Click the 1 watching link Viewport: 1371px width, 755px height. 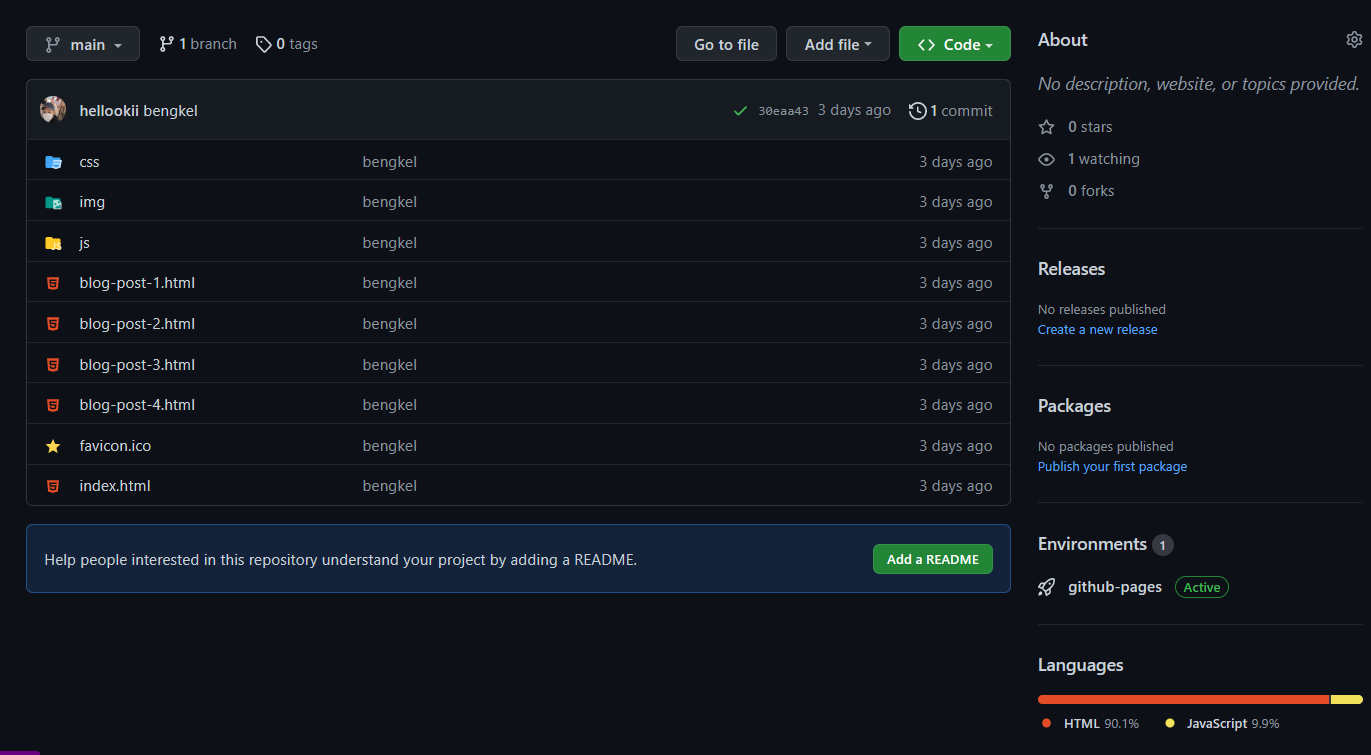coord(1103,159)
